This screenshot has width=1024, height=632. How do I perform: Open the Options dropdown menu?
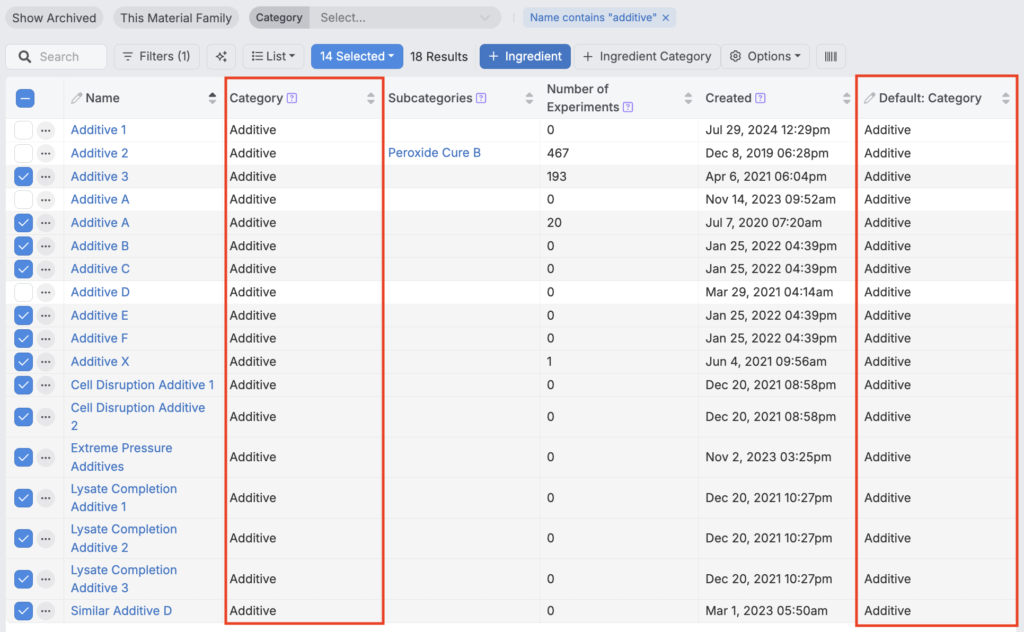(x=766, y=57)
